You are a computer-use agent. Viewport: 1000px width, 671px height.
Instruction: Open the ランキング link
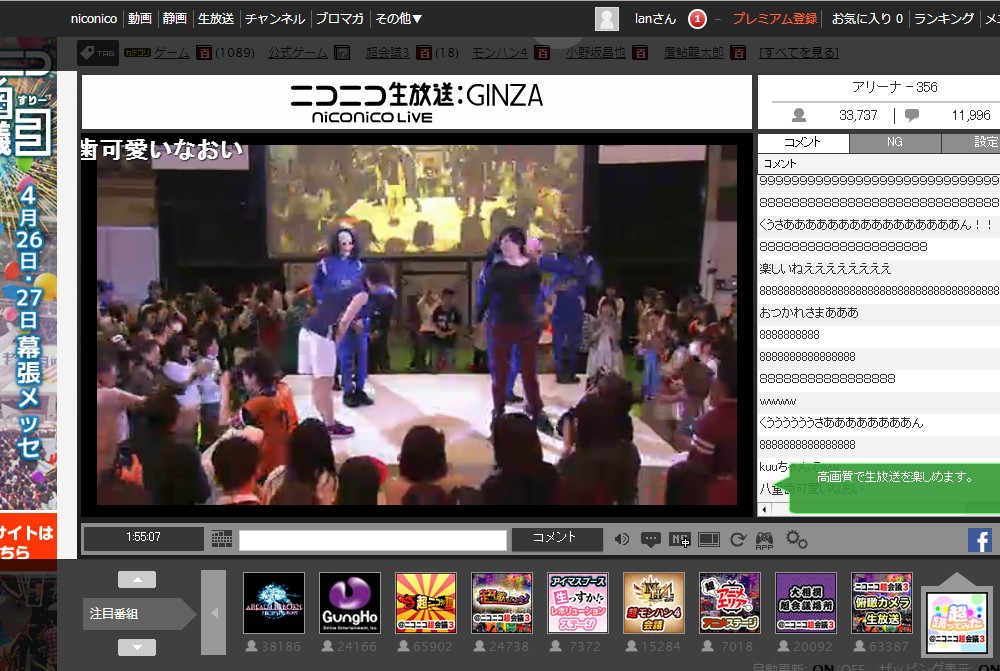944,18
